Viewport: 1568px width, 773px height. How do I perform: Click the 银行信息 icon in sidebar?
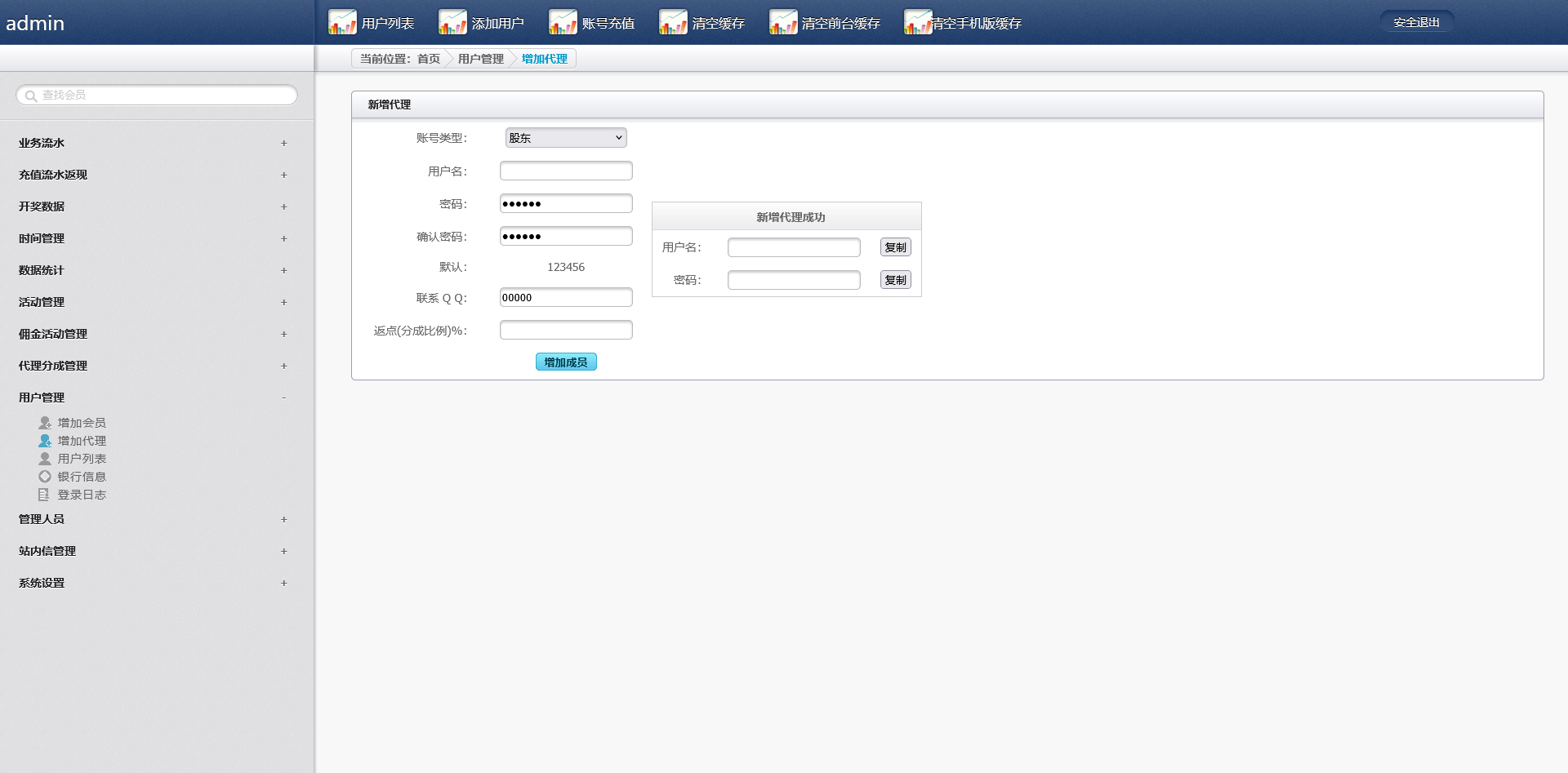pos(45,477)
